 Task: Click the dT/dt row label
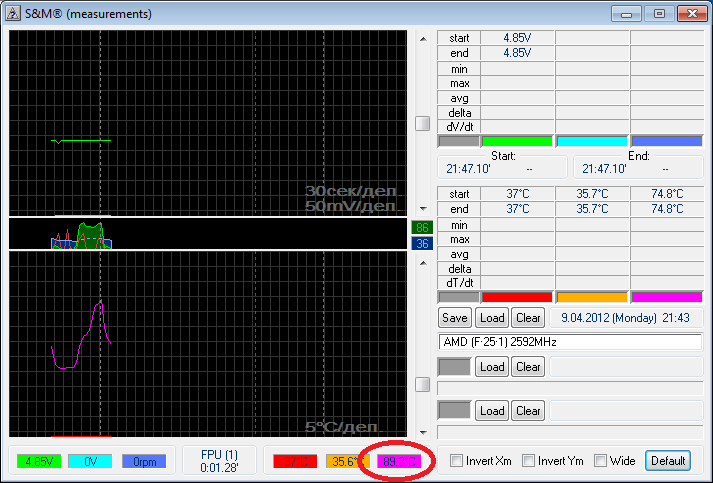pos(459,283)
